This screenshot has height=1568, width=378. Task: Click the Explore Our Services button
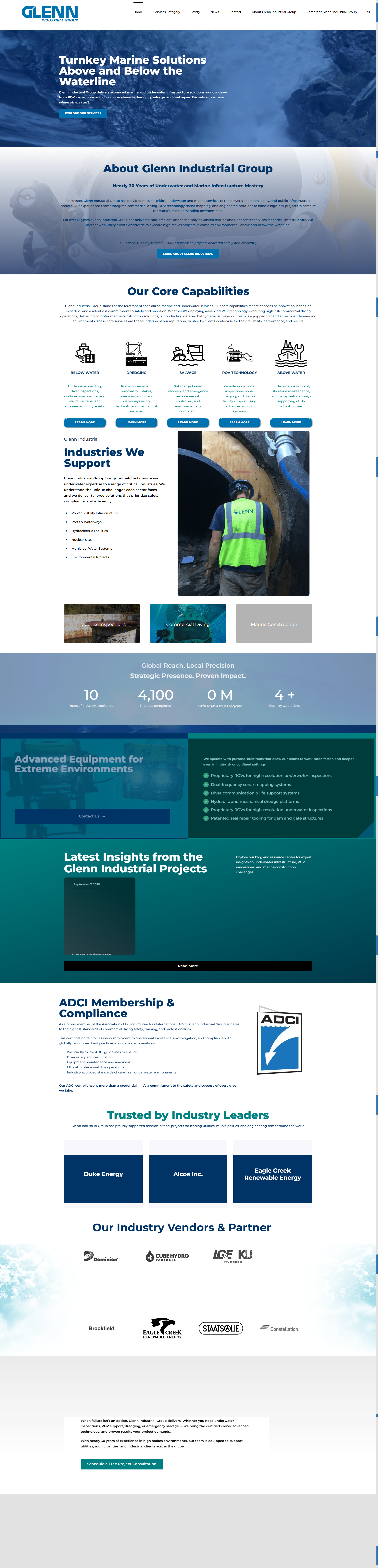tap(83, 113)
